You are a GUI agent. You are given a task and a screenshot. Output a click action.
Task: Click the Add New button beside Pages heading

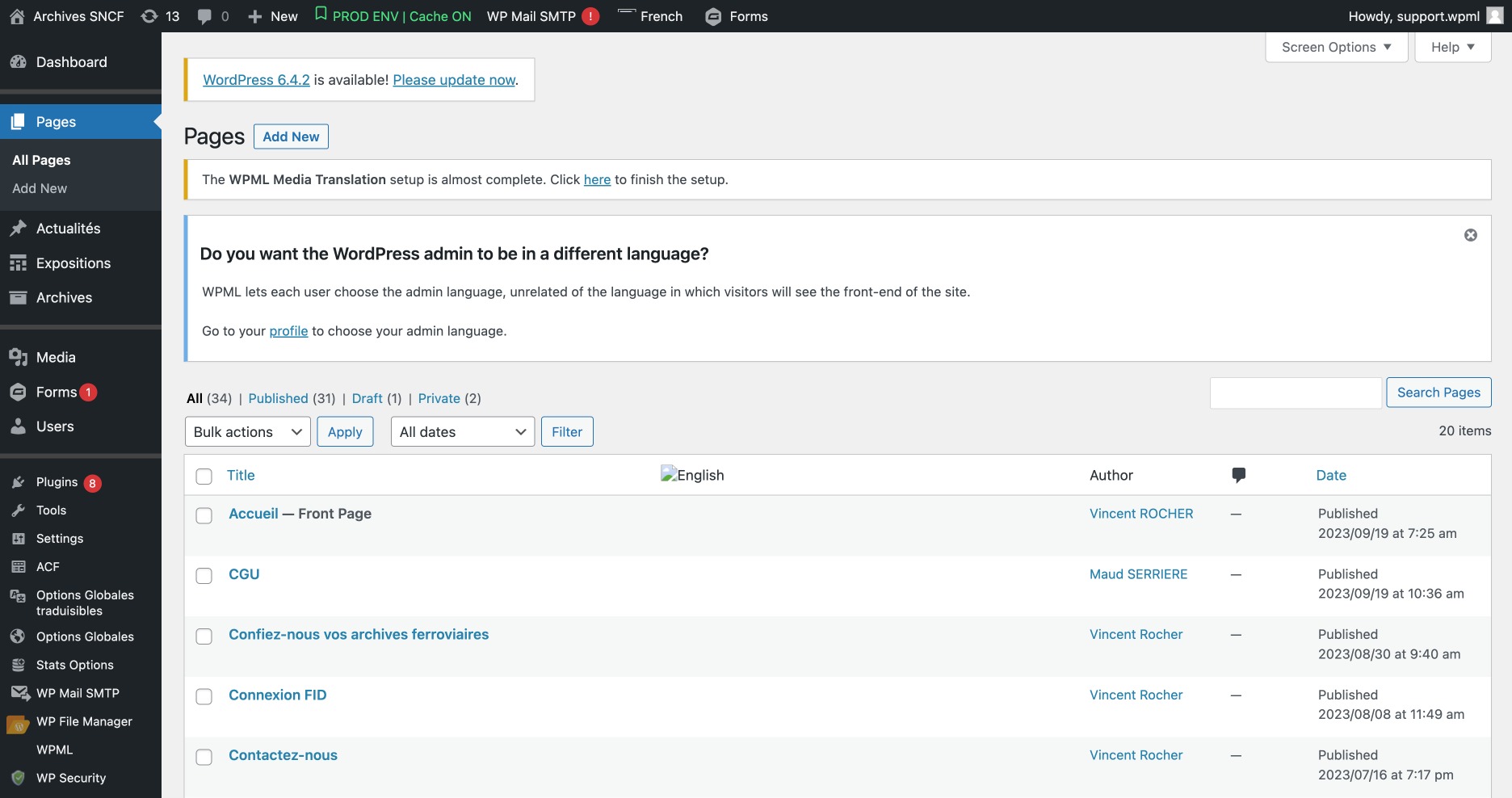291,136
